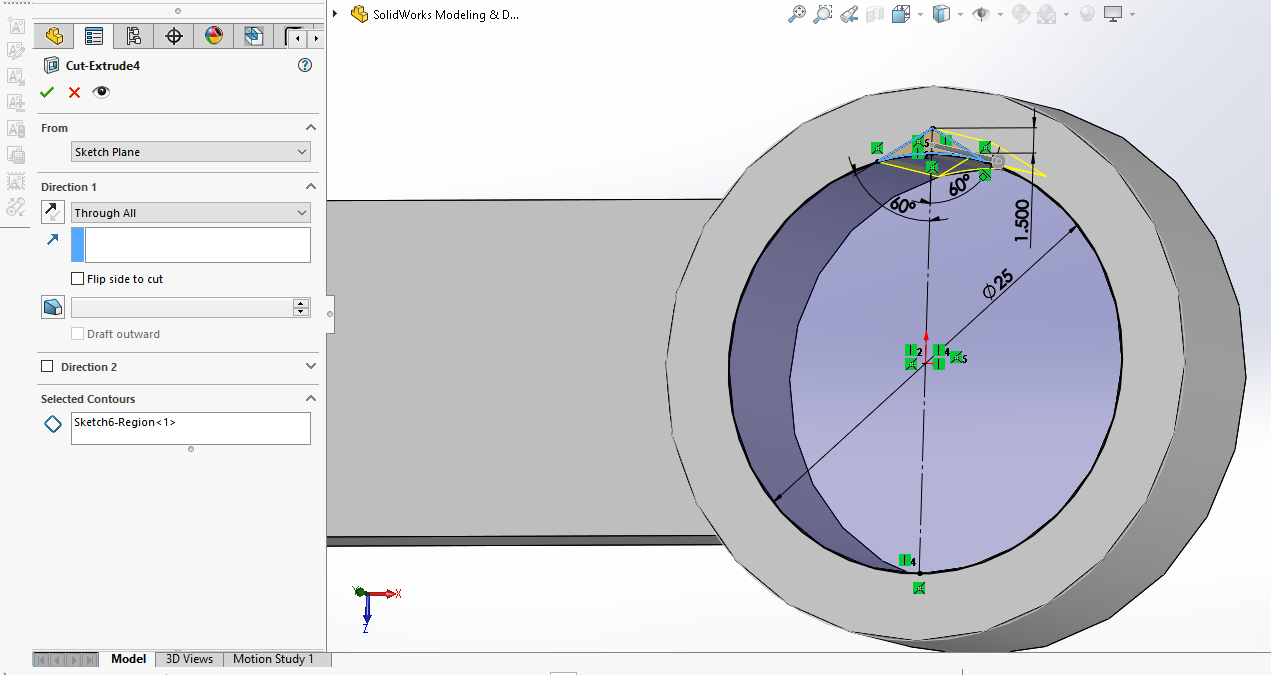The image size is (1271, 675).
Task: Open the DimXpertManager crosshair tab
Action: (x=173, y=37)
